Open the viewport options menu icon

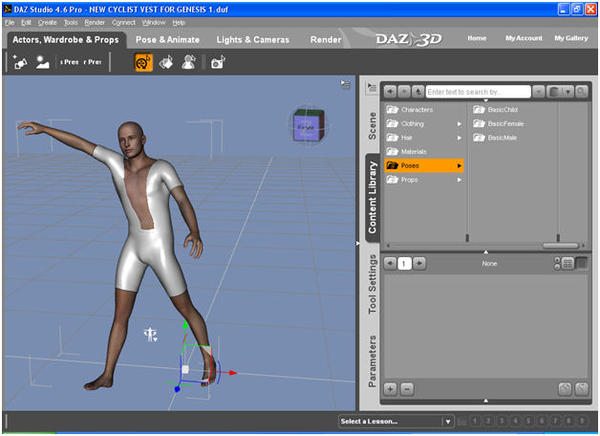click(346, 84)
